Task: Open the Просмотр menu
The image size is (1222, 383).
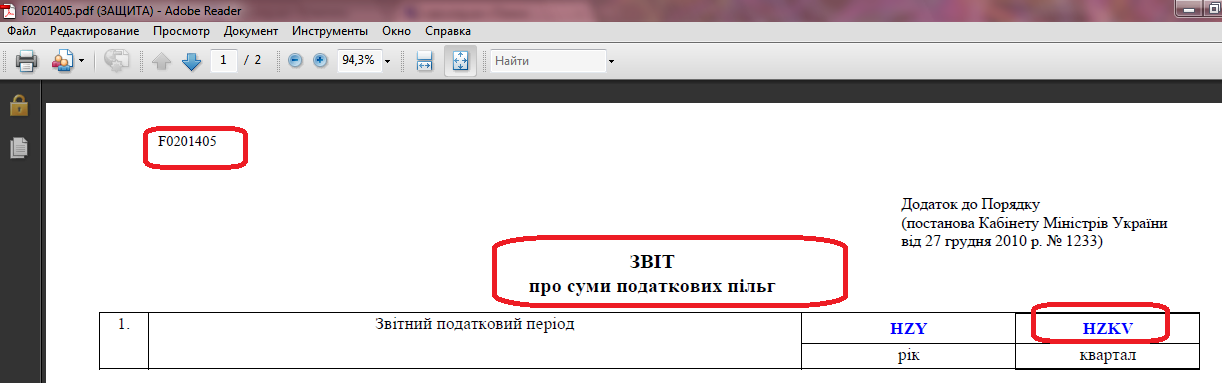Action: tap(181, 31)
